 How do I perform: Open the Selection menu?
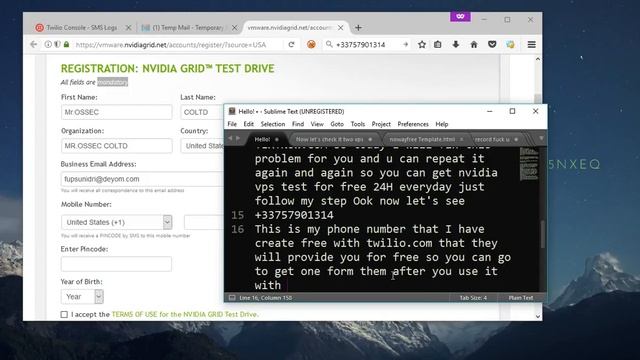(x=273, y=124)
